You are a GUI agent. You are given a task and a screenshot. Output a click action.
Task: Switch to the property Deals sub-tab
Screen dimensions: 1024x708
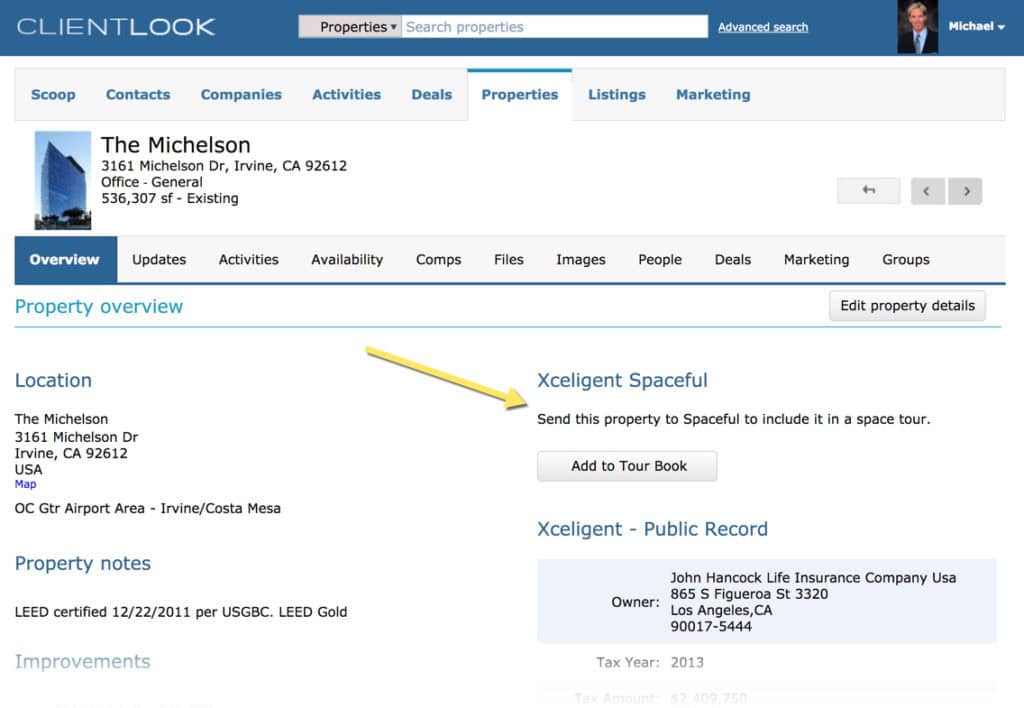pos(733,259)
